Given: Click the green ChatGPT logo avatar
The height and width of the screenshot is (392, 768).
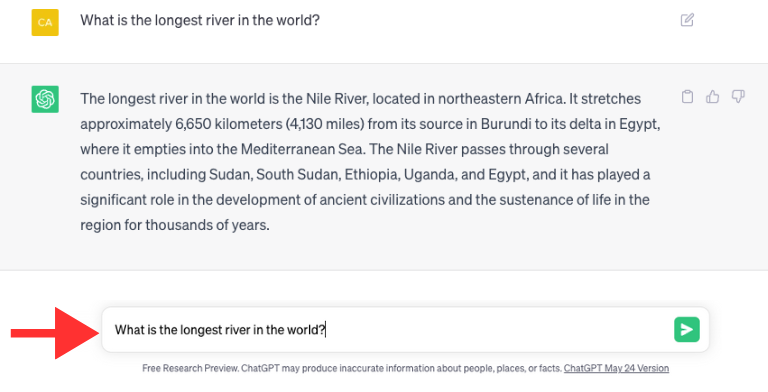Looking at the screenshot, I should click(45, 99).
